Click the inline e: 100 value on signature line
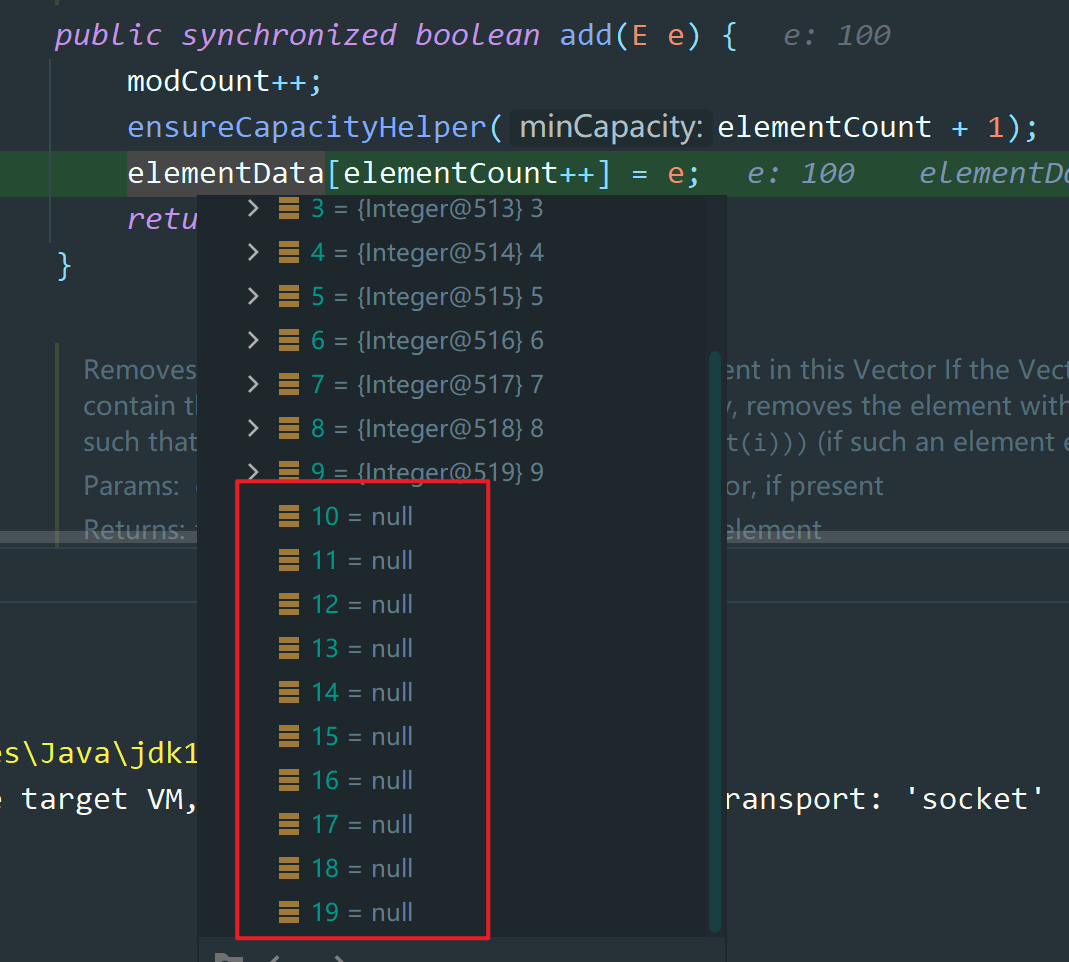This screenshot has height=962, width=1069. [x=837, y=35]
